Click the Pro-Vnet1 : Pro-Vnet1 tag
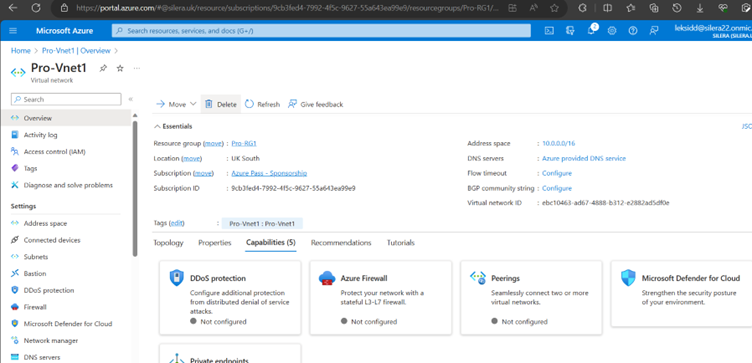This screenshot has width=752, height=363. click(262, 224)
